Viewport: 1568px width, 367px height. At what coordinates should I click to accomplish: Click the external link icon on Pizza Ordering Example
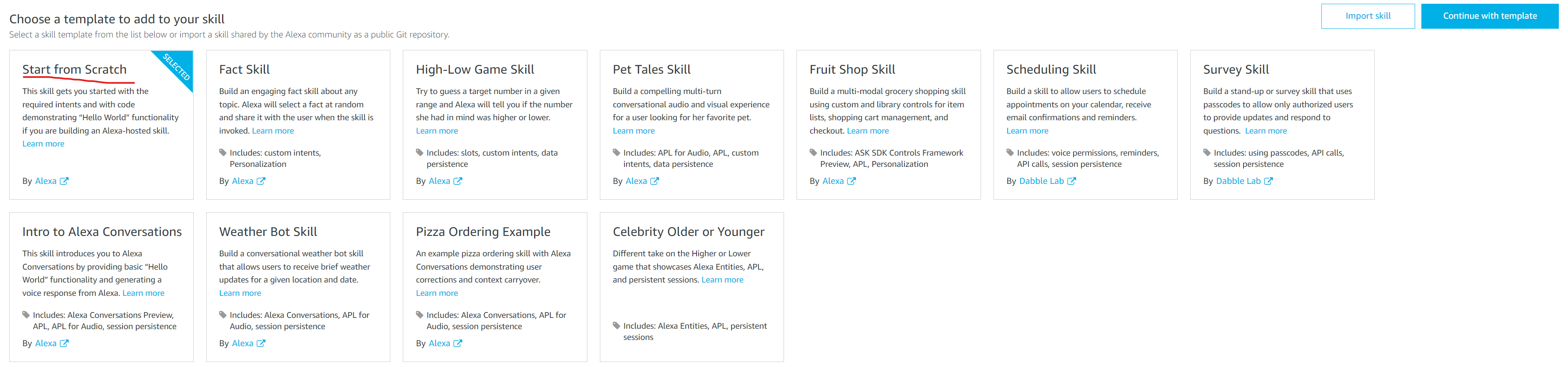[x=458, y=343]
